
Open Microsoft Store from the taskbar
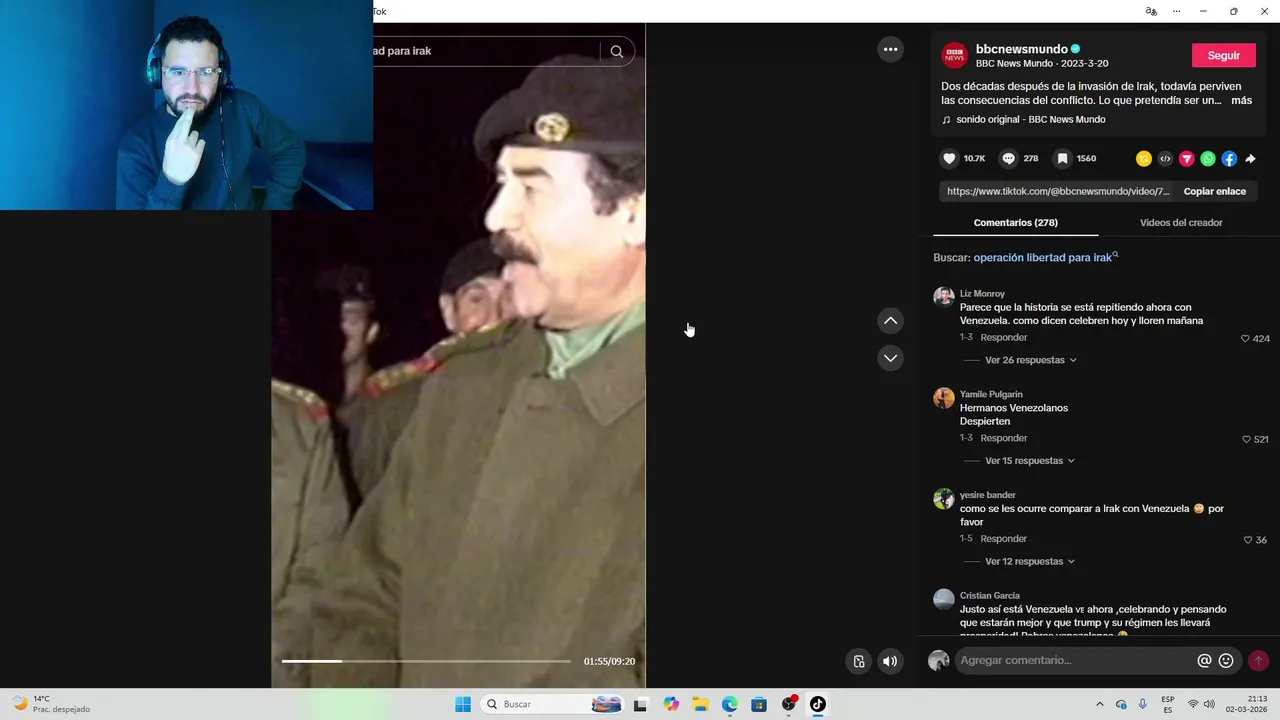coord(759,704)
